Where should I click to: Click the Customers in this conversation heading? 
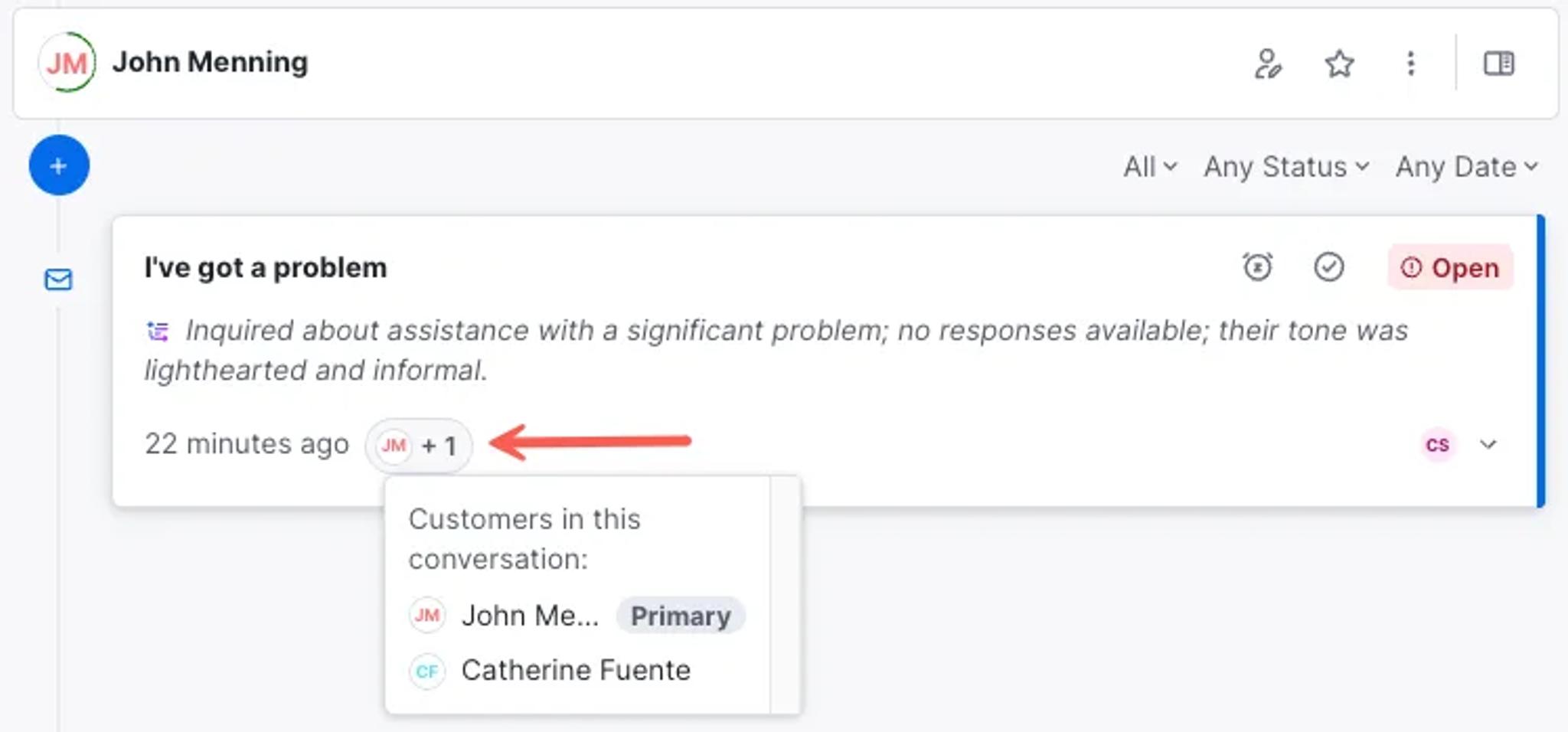click(x=524, y=539)
